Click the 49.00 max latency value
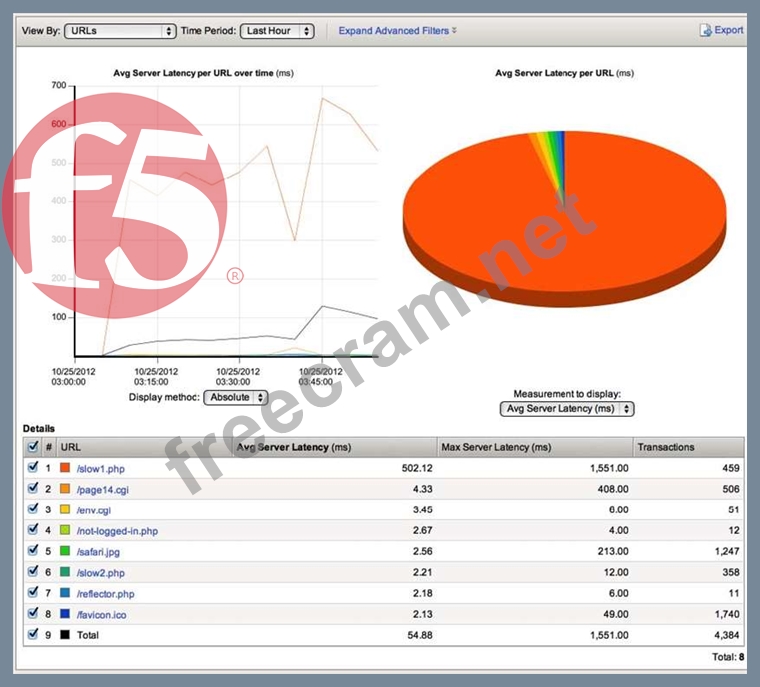The image size is (760, 687). (x=616, y=614)
